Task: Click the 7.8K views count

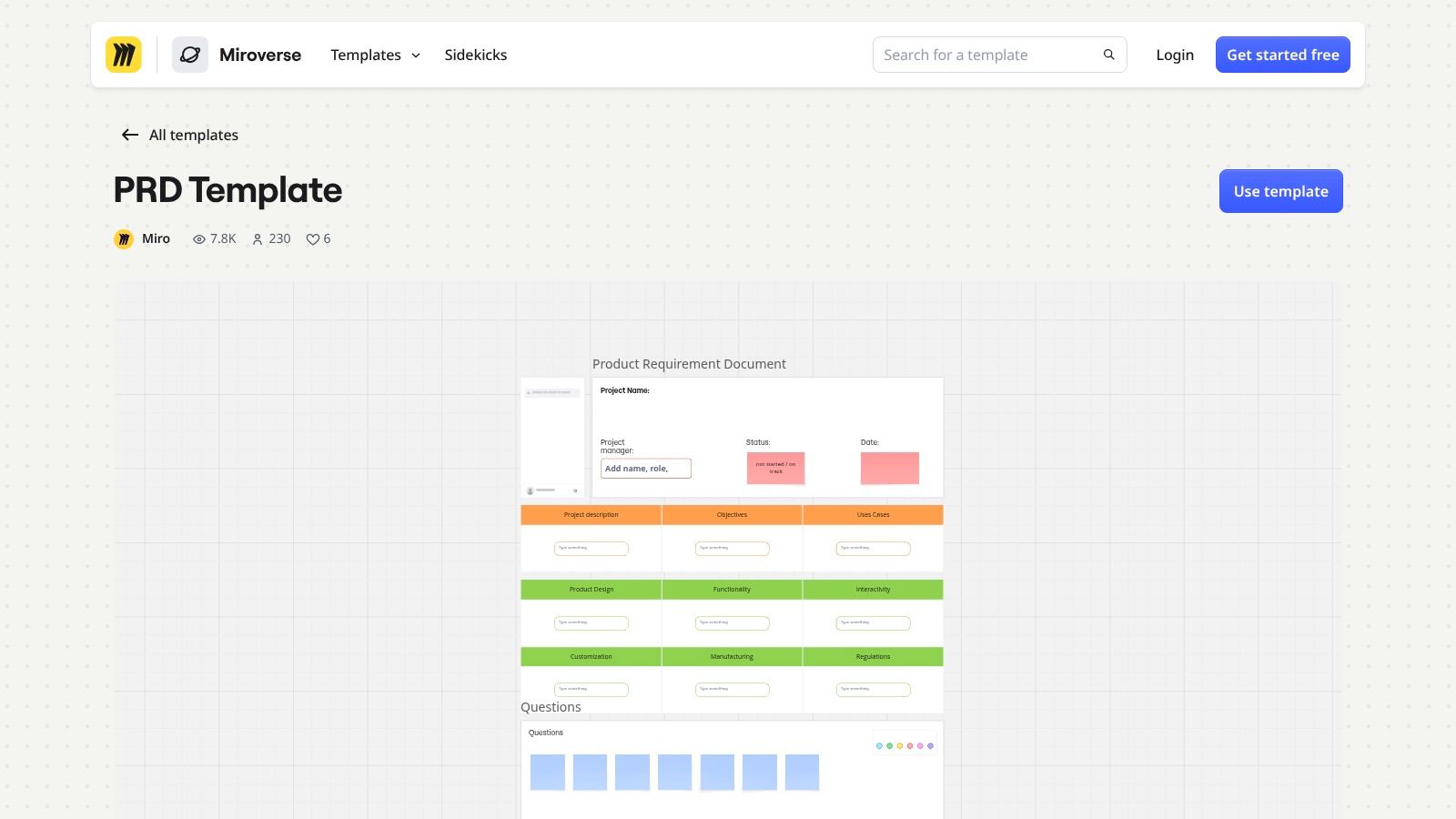Action: click(x=223, y=238)
